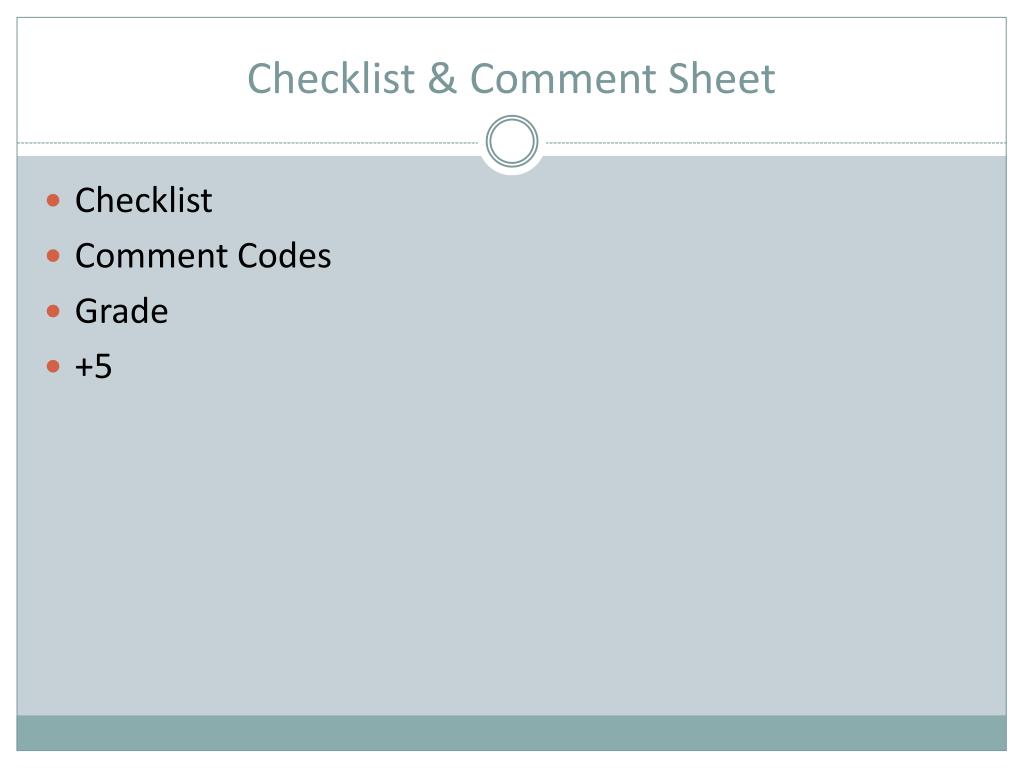Click the +5 bullet text
The width and height of the screenshot is (1024, 768).
[93, 366]
